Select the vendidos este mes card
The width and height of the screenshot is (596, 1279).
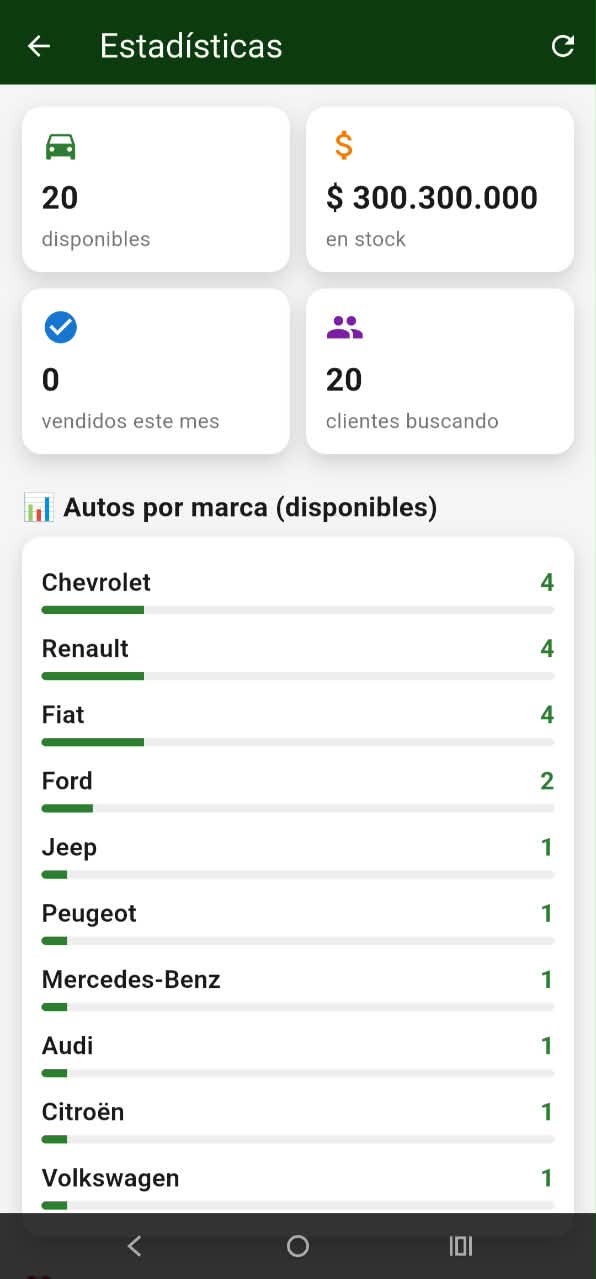(x=156, y=371)
